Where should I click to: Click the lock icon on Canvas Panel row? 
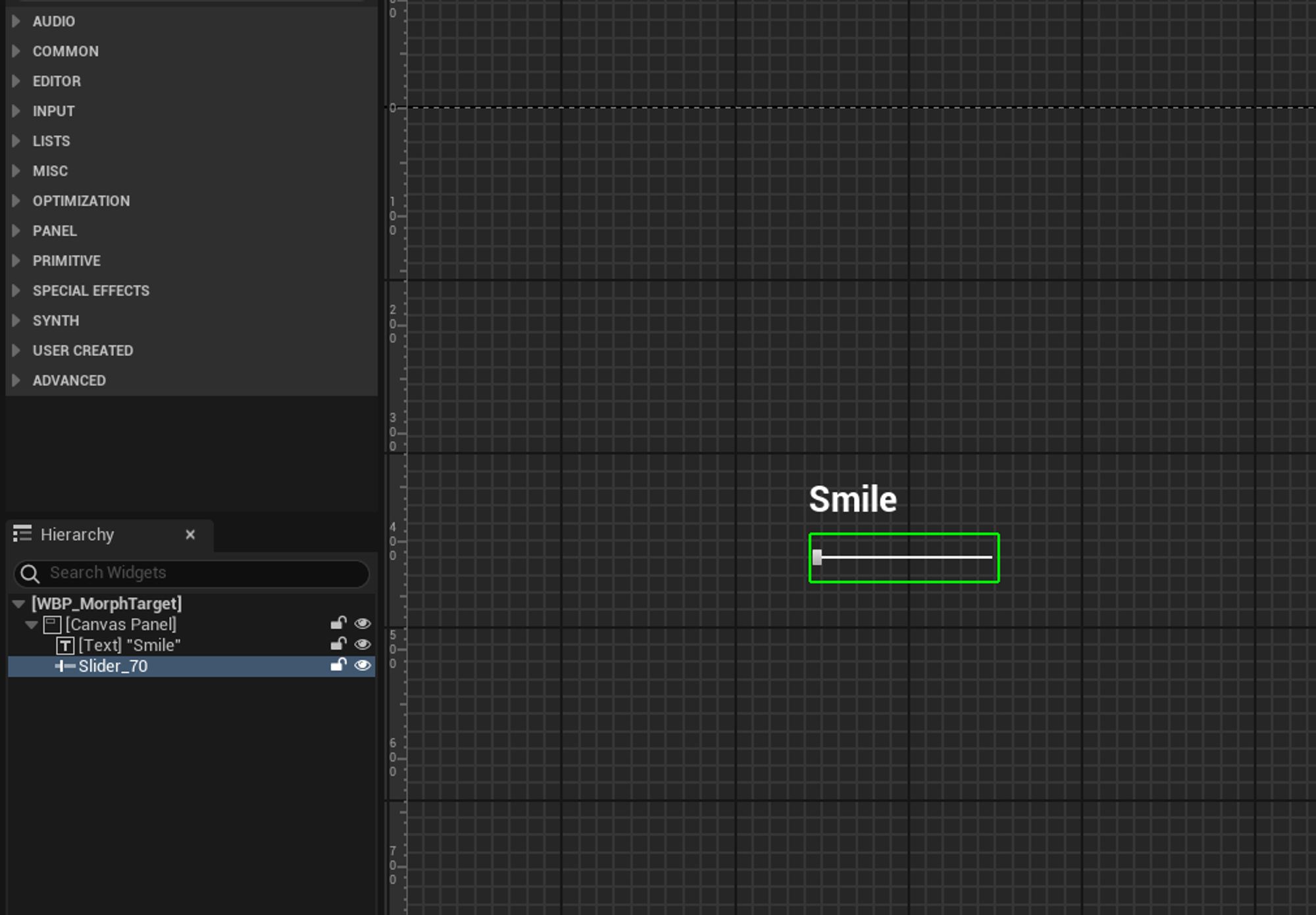pos(338,623)
